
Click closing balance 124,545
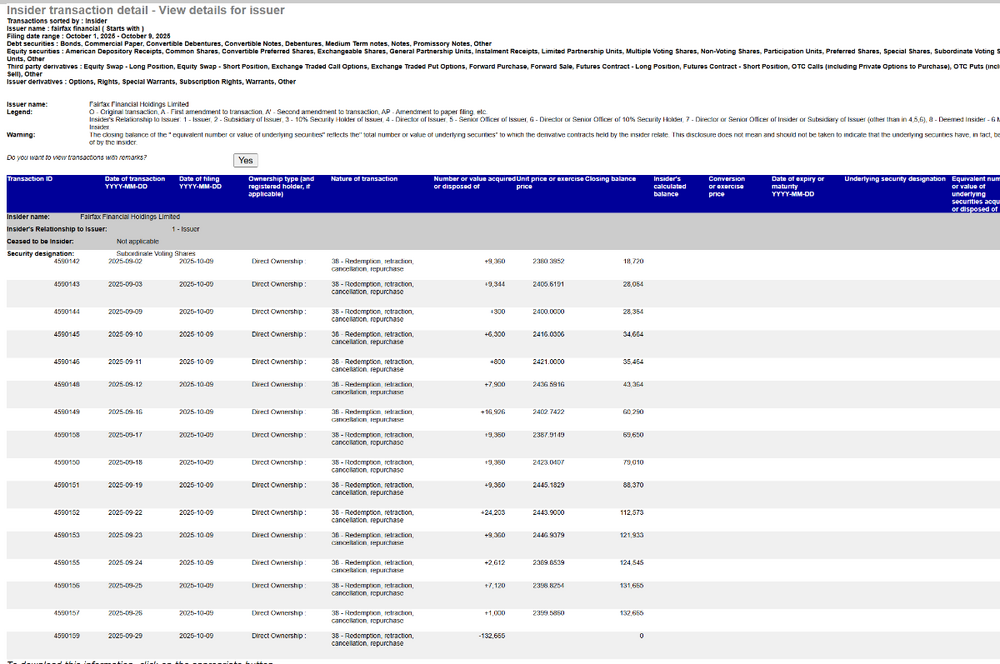[631, 563]
